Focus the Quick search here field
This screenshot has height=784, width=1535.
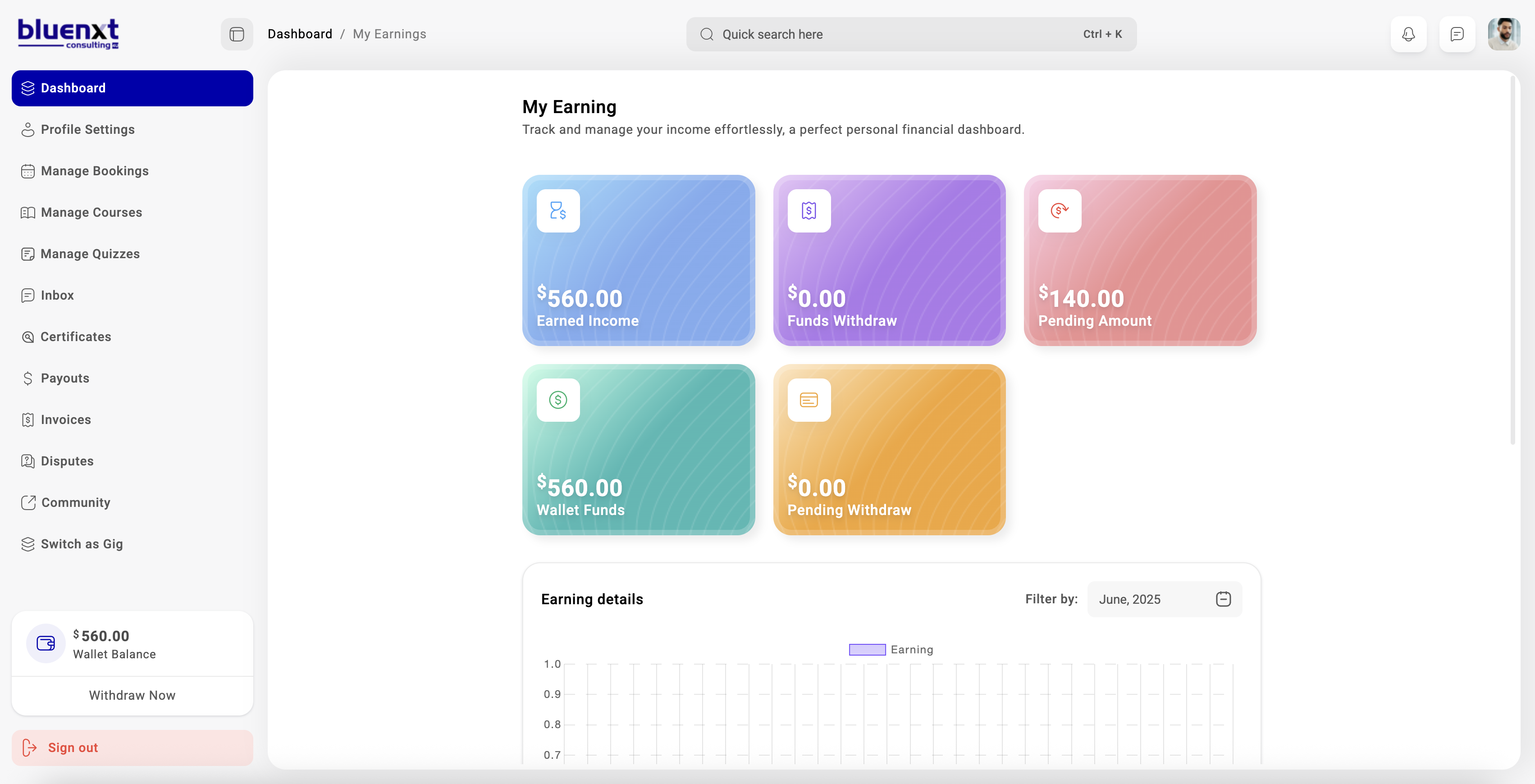894,34
